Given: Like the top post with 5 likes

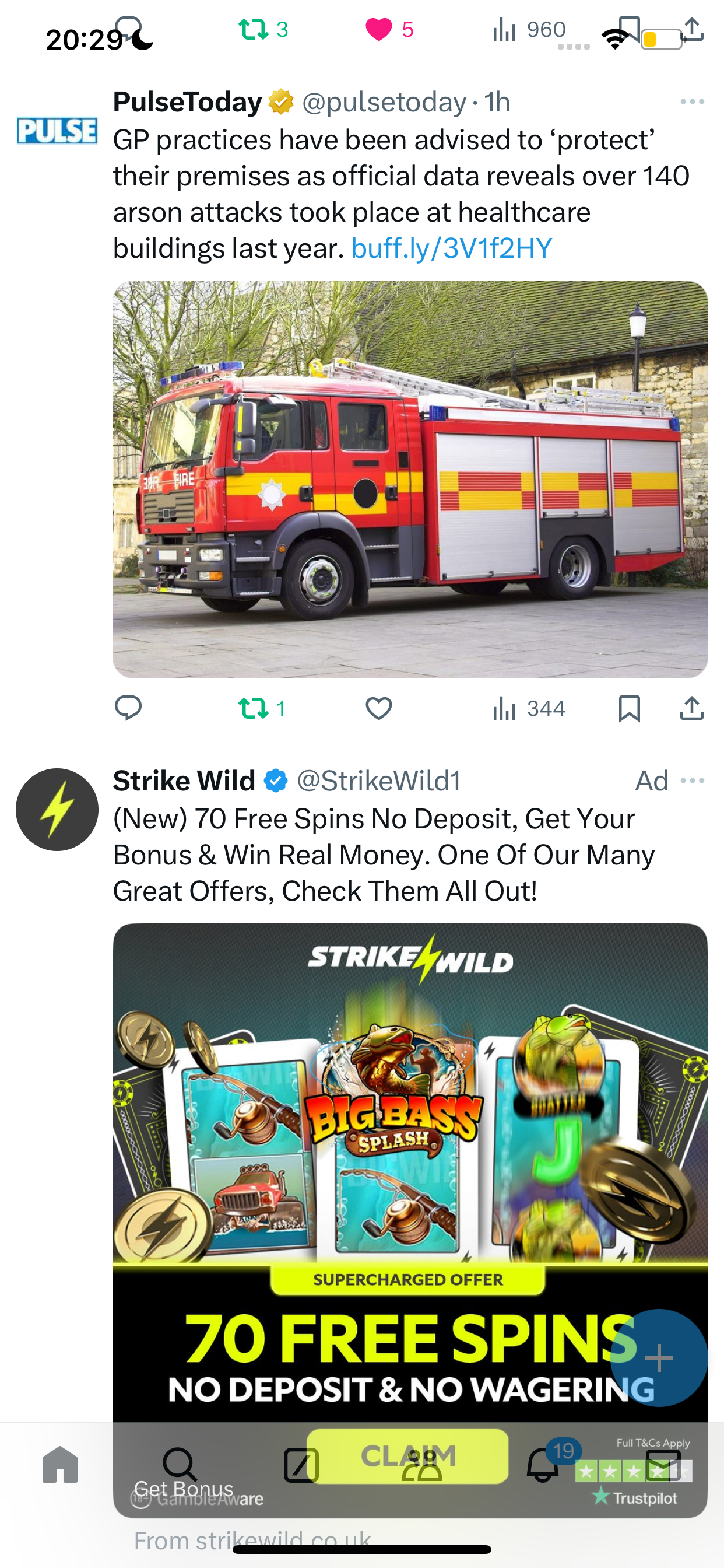Looking at the screenshot, I should click(389, 29).
